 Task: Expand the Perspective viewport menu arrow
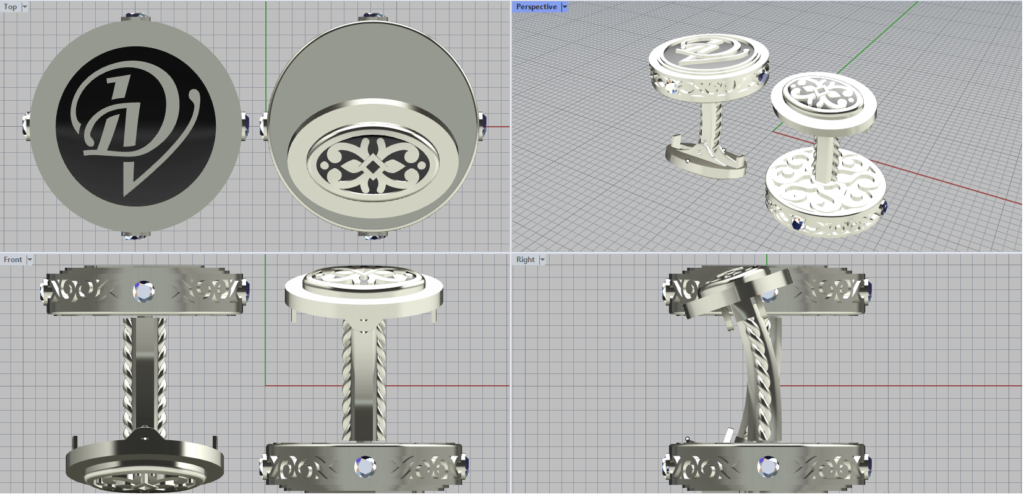(565, 6)
